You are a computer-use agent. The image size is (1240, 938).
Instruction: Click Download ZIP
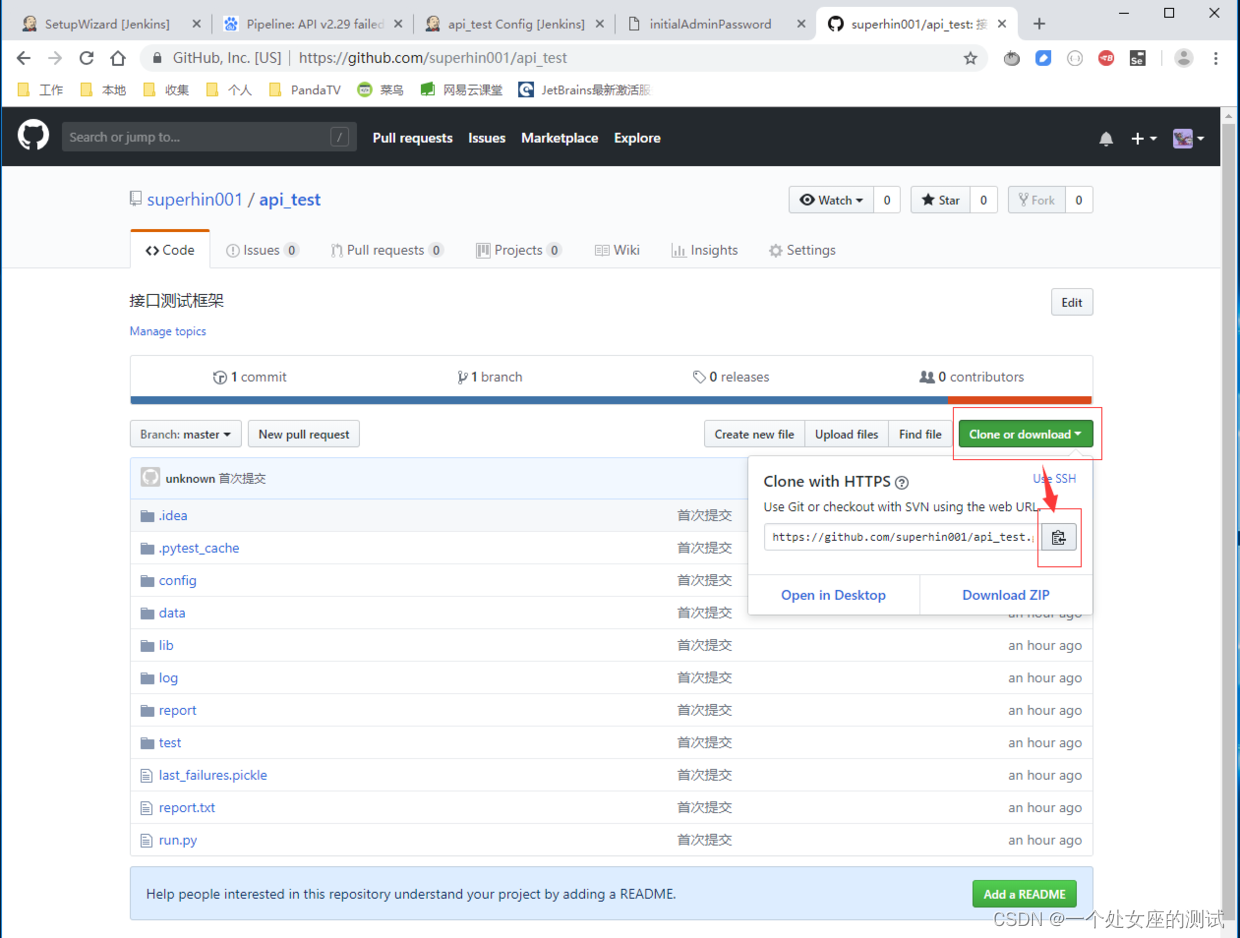[1006, 595]
